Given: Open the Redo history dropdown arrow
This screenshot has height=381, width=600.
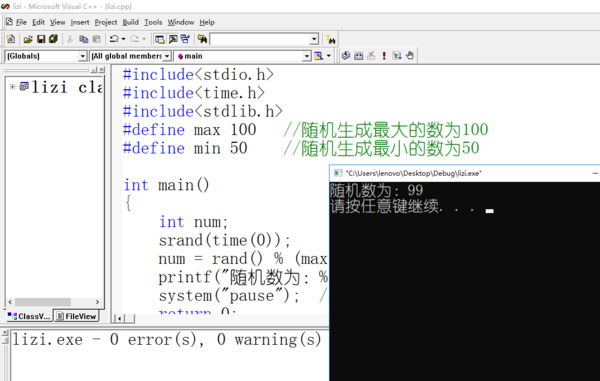Looking at the screenshot, I should [144, 39].
